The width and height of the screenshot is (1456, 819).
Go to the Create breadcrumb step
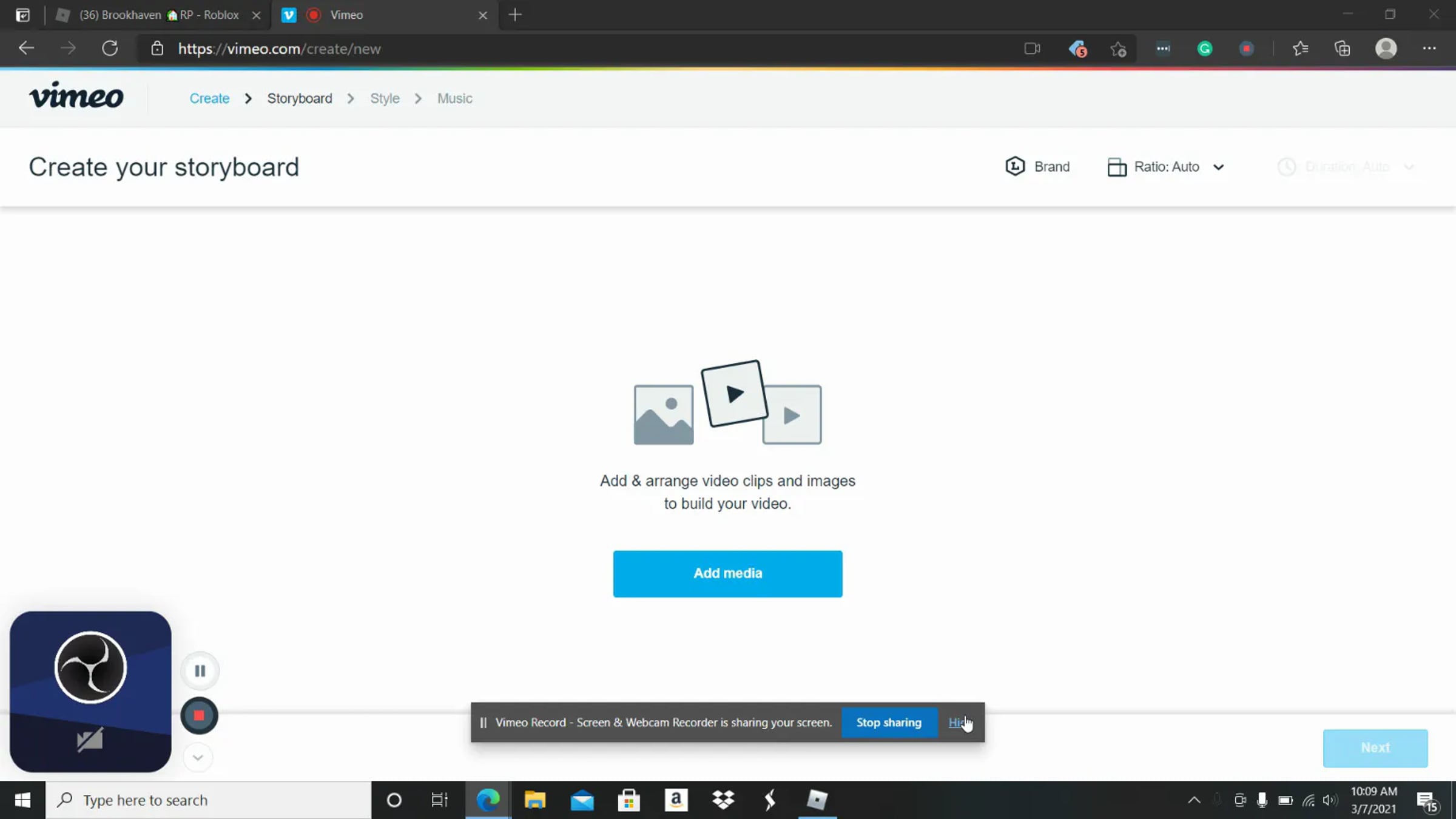(209, 98)
